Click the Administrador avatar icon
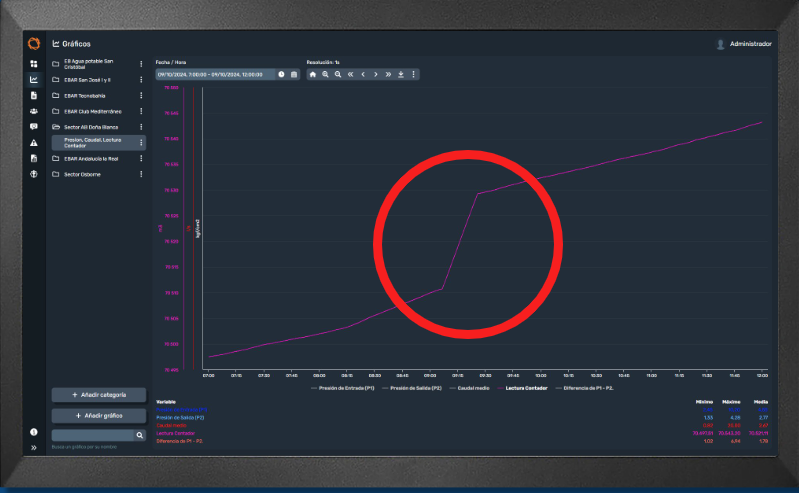Viewport: 799px width, 493px height. coord(721,44)
